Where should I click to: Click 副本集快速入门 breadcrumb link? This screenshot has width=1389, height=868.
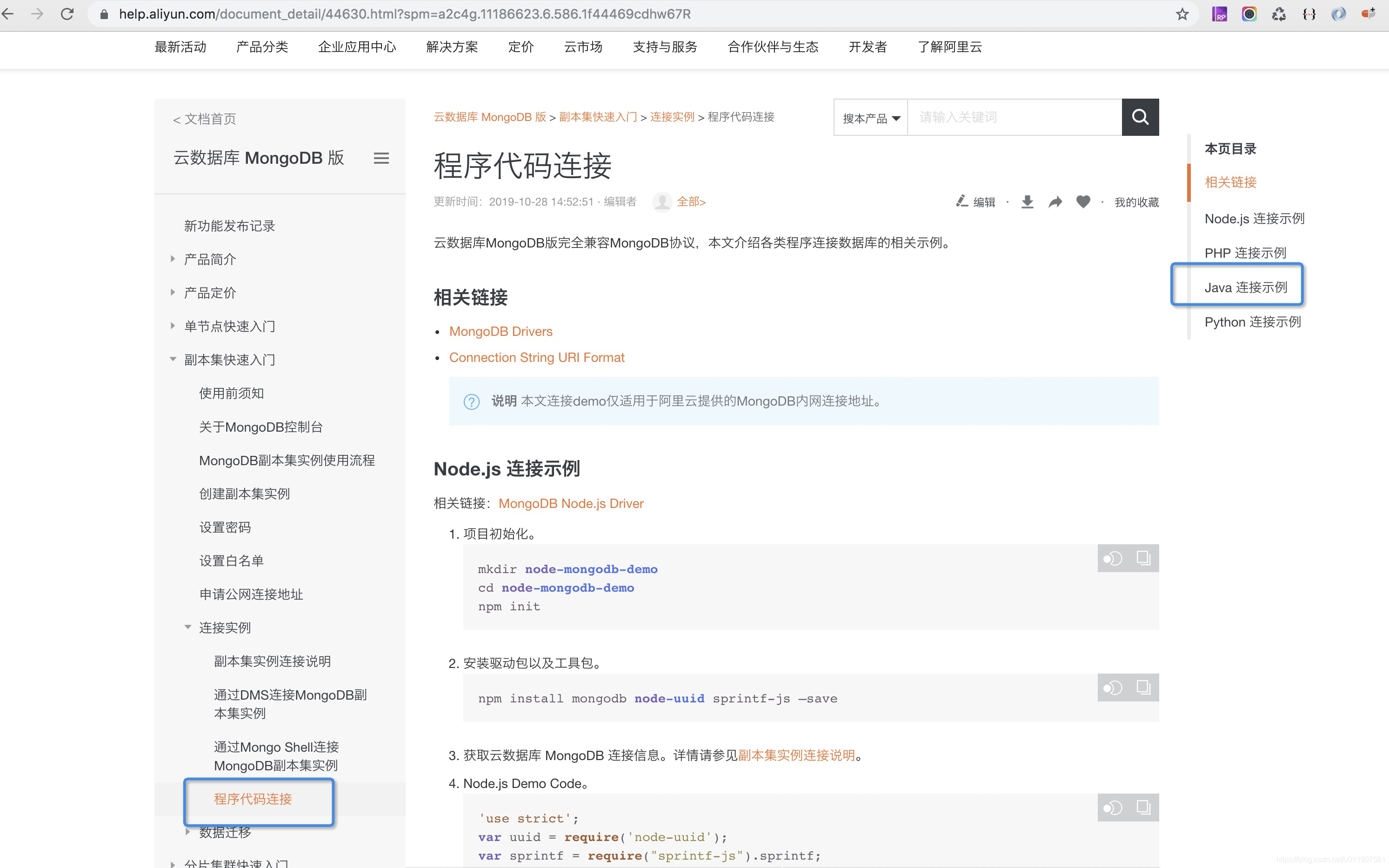[598, 117]
